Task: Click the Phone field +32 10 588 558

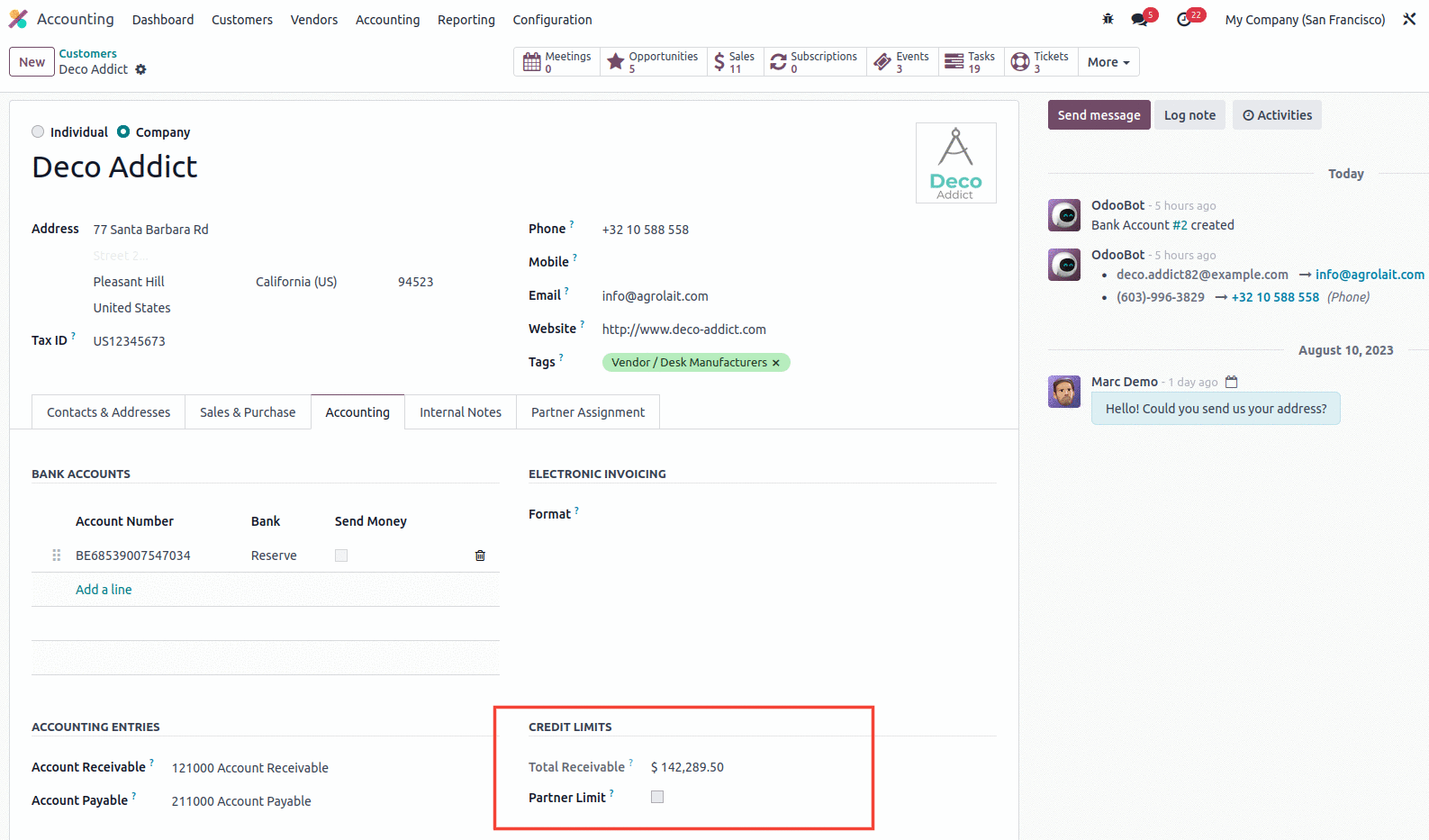Action: [x=646, y=230]
